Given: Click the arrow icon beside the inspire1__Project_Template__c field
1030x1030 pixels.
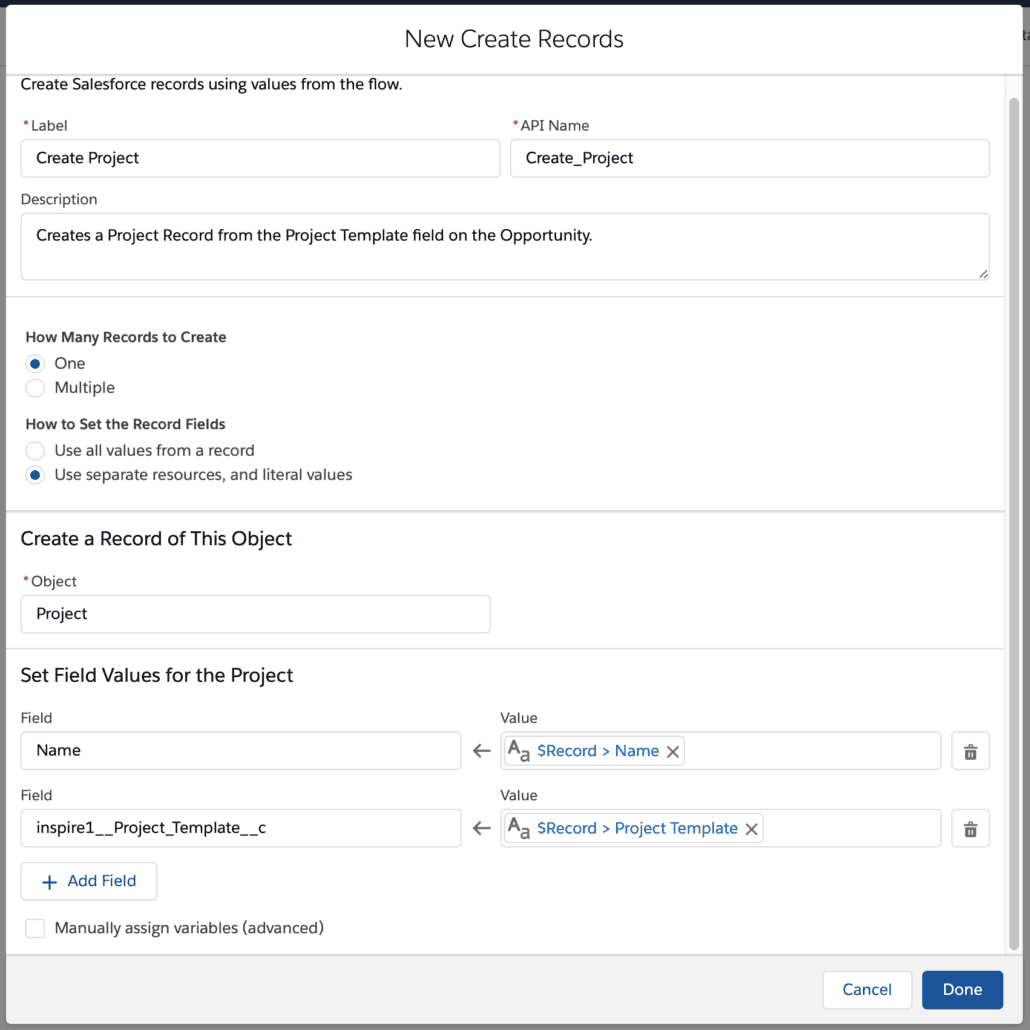Looking at the screenshot, I should tap(481, 828).
